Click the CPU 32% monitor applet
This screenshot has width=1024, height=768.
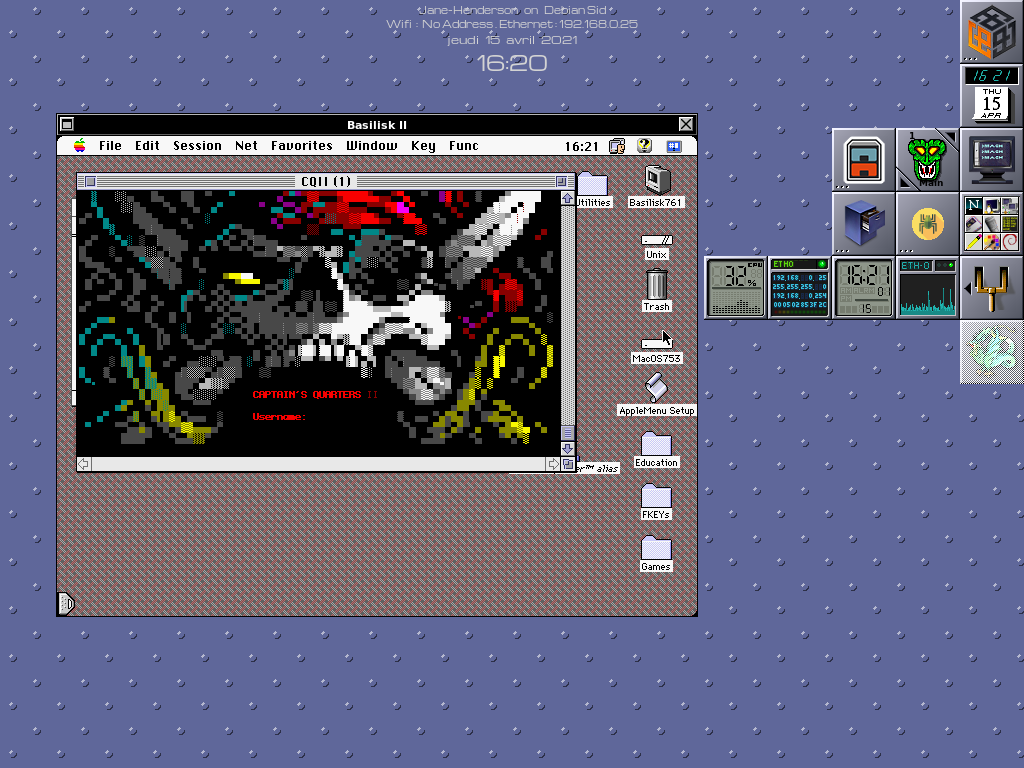coord(736,287)
